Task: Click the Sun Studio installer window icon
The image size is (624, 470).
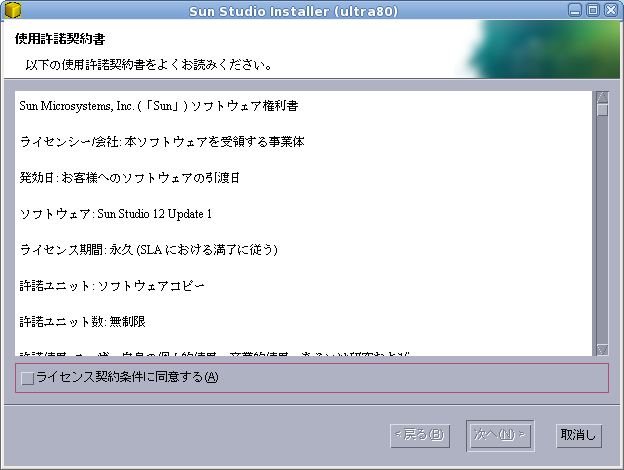Action: (13, 10)
